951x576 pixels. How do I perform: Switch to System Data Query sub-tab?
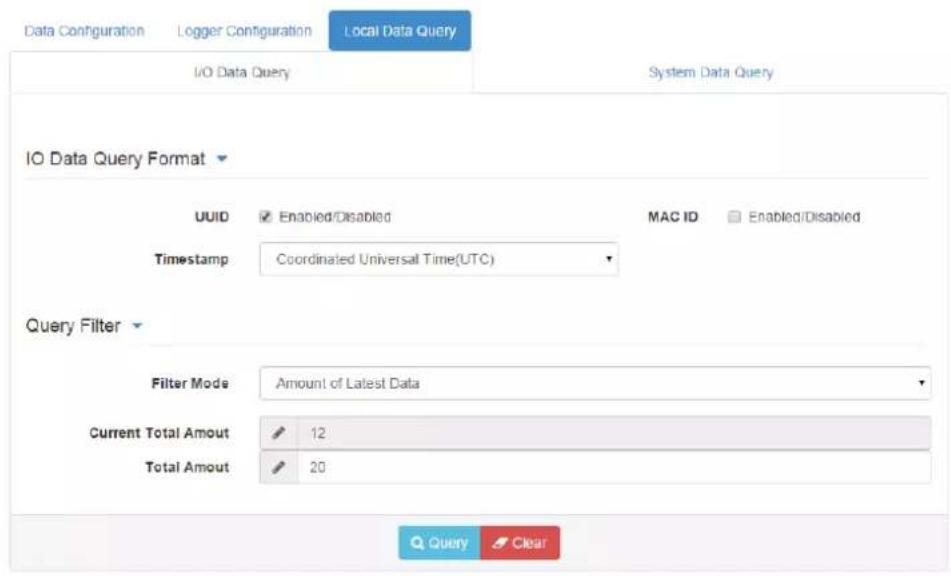tap(711, 72)
